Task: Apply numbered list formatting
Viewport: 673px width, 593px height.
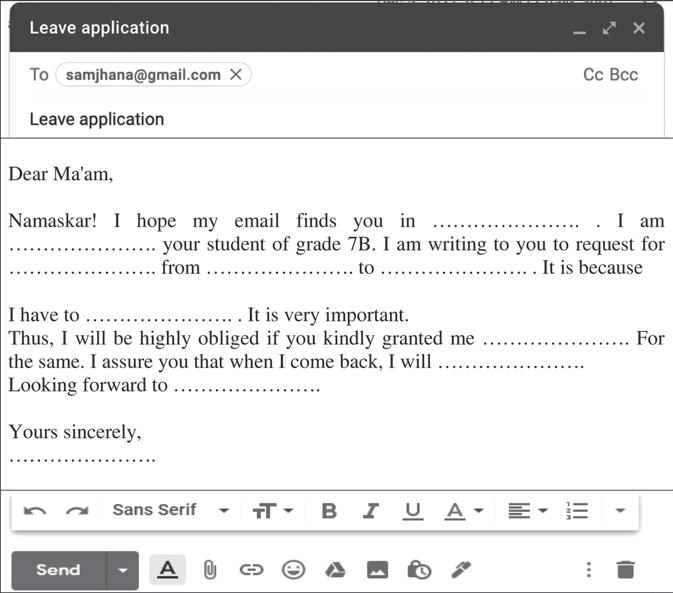Action: (577, 511)
